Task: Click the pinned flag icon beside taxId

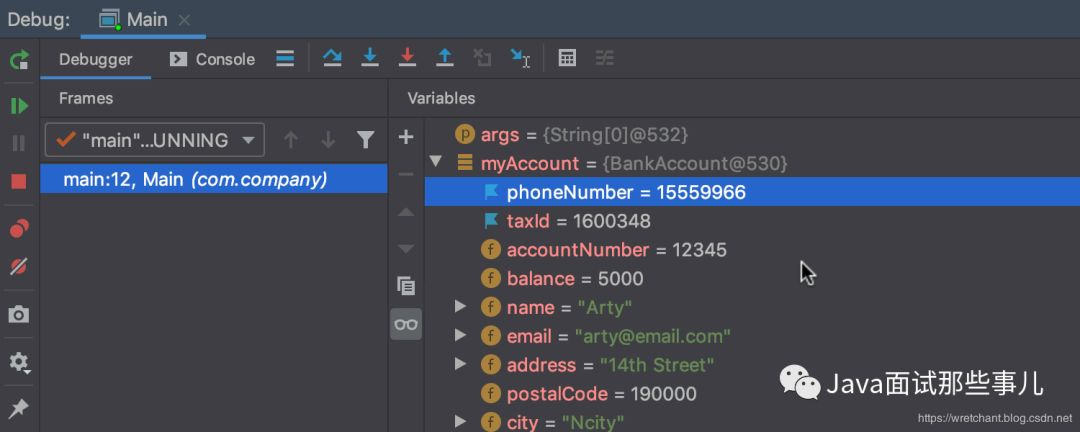Action: [491, 220]
